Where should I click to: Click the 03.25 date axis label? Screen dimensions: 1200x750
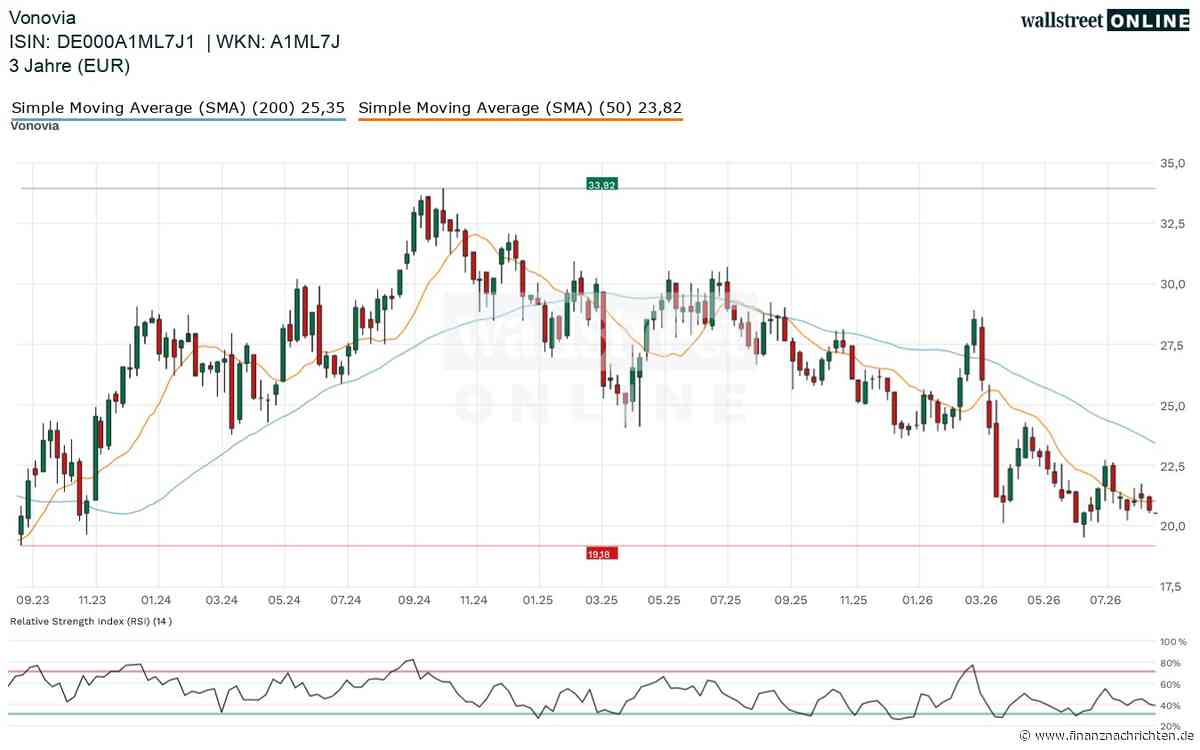(601, 600)
